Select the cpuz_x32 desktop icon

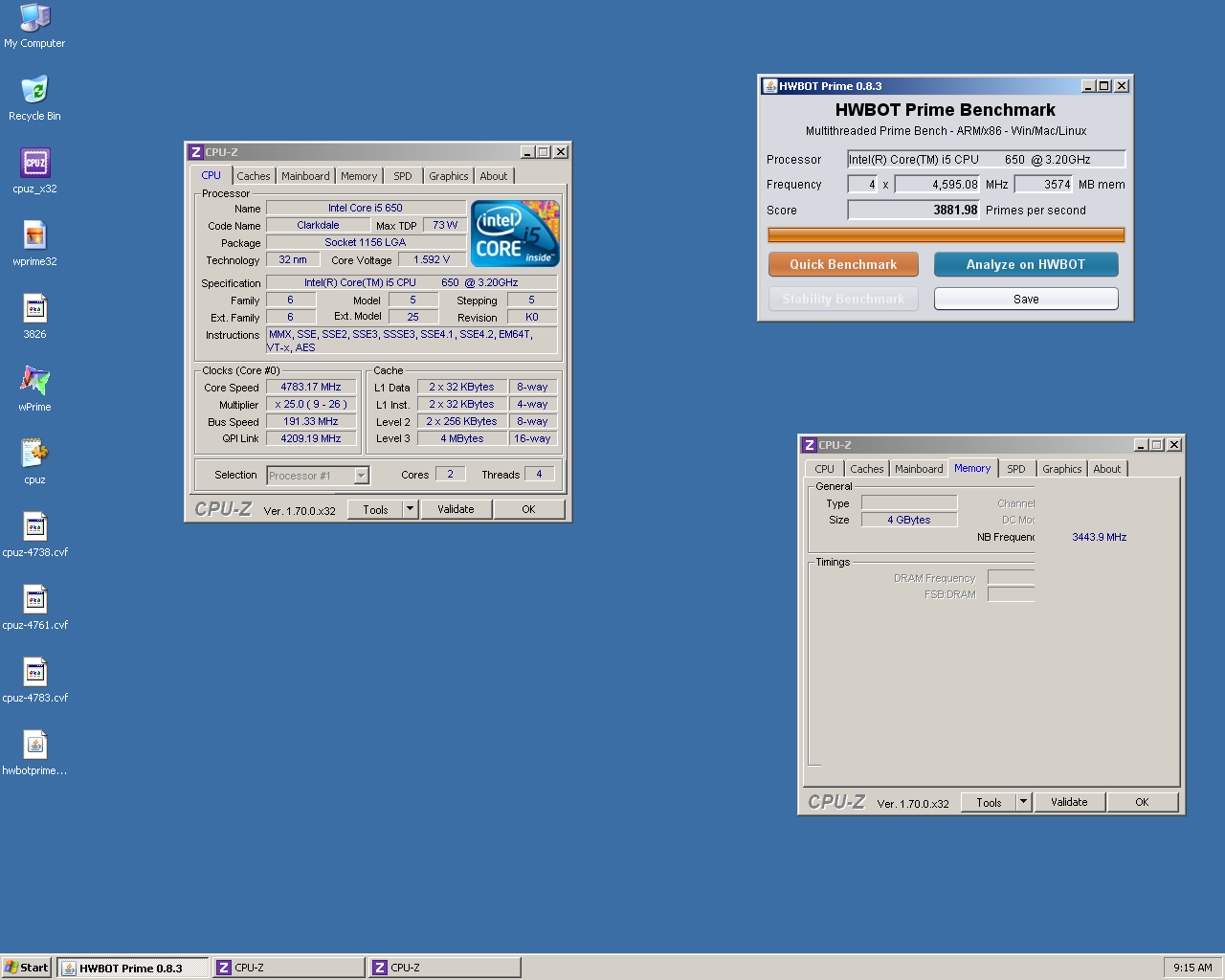(x=34, y=170)
